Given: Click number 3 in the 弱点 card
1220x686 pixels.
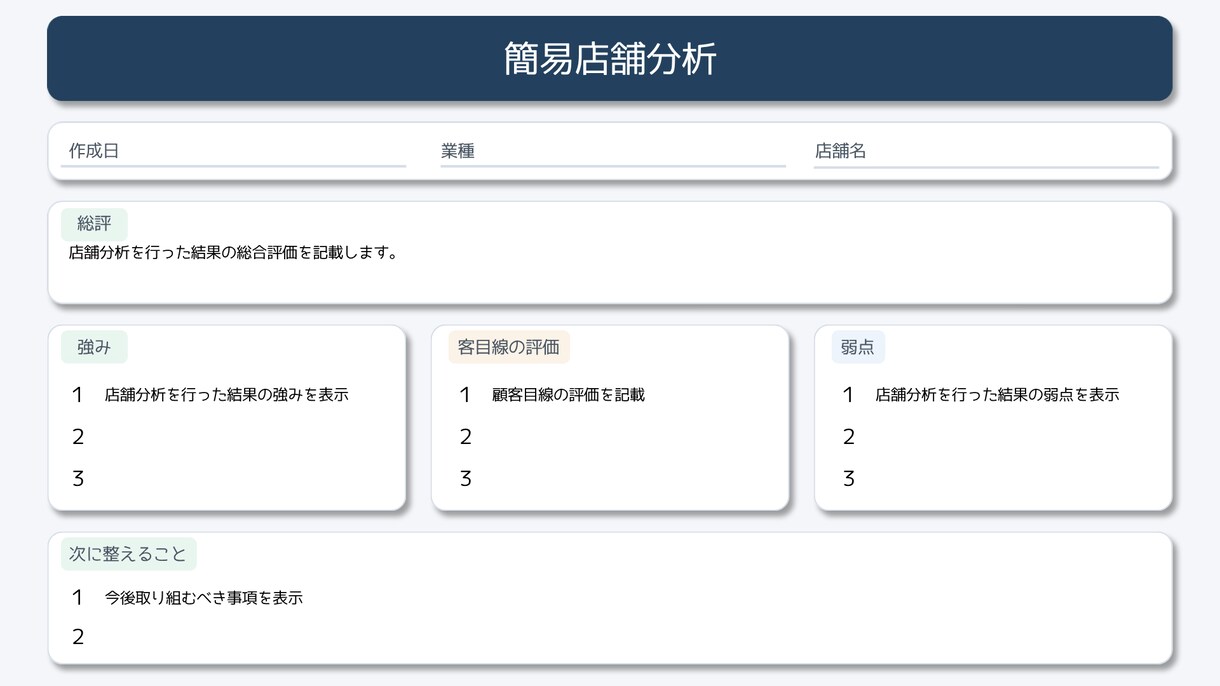Looking at the screenshot, I should coord(848,479).
